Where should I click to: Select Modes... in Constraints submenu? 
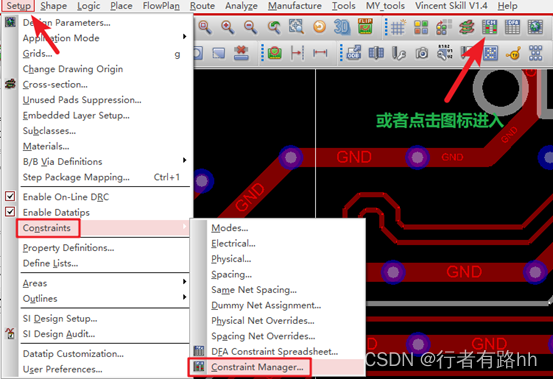click(230, 228)
